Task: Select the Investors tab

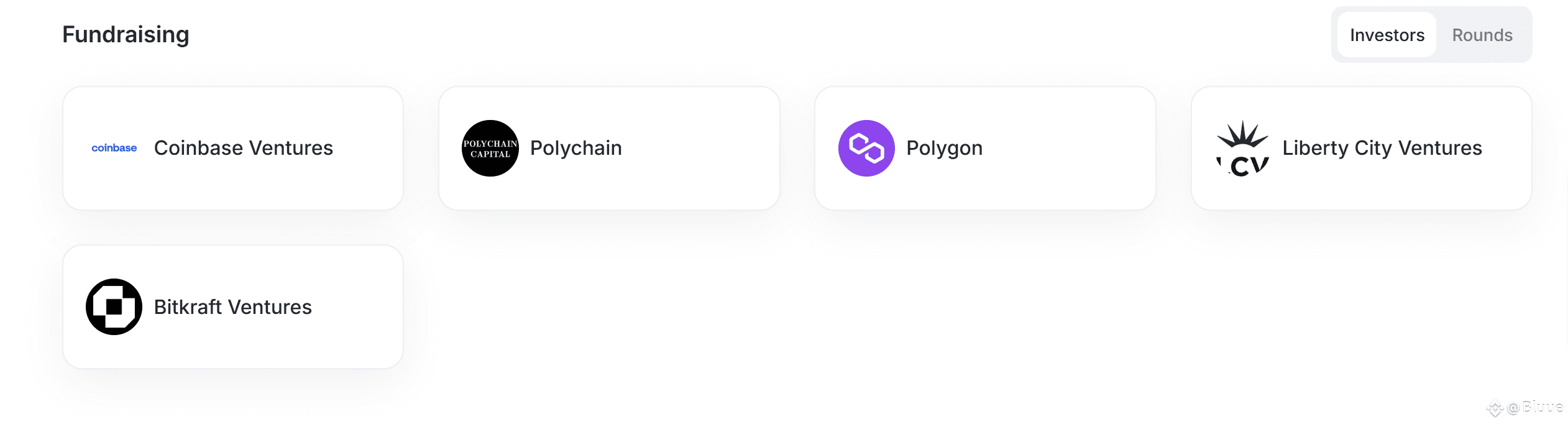Action: pos(1387,35)
